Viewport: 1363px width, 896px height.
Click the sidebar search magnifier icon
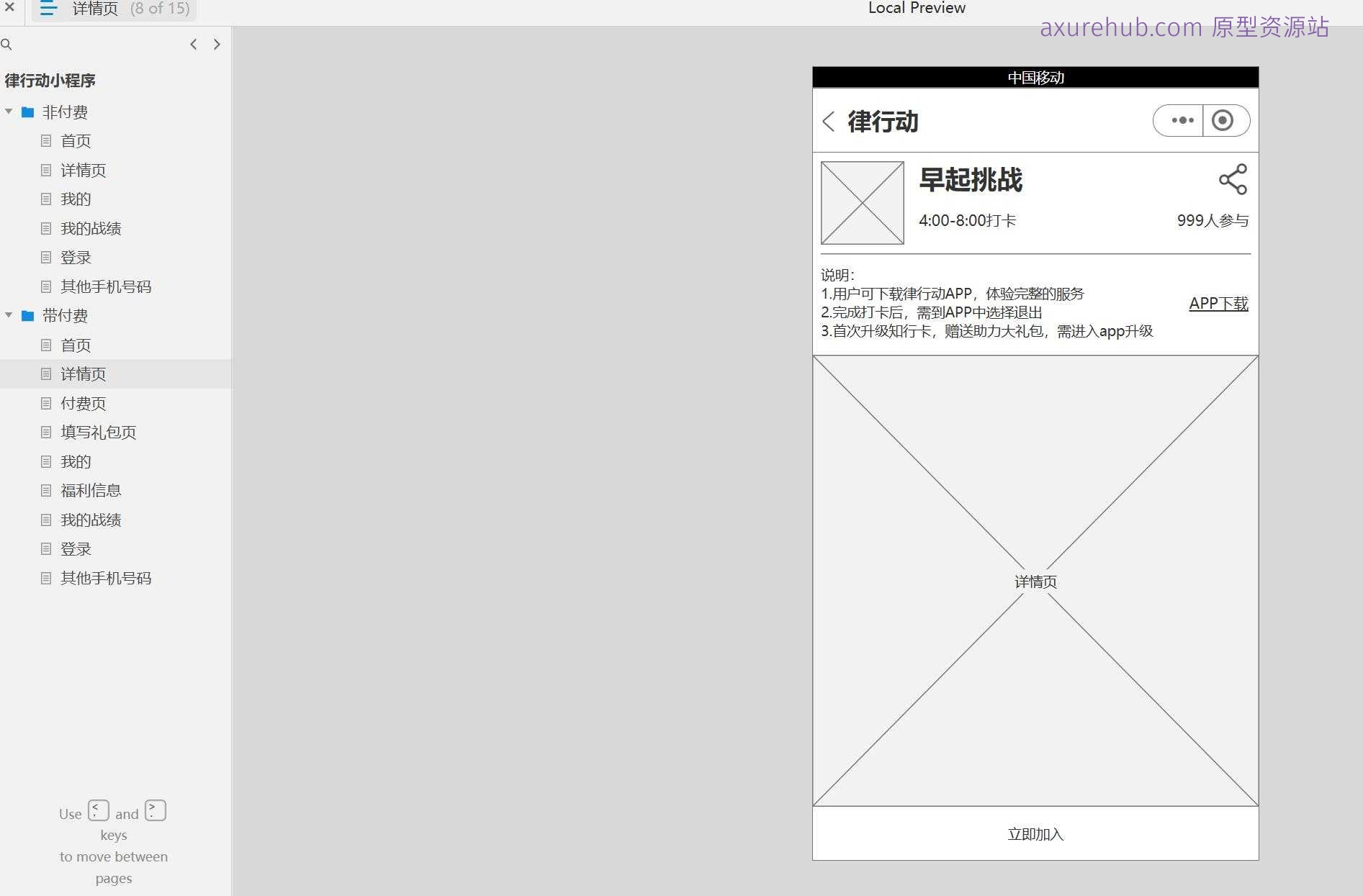pos(6,45)
